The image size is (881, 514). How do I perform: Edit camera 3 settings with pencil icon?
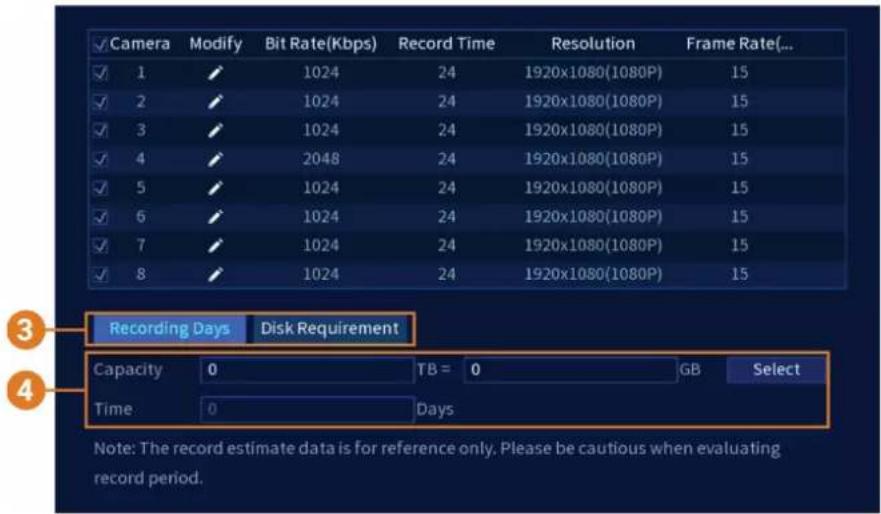click(x=215, y=130)
